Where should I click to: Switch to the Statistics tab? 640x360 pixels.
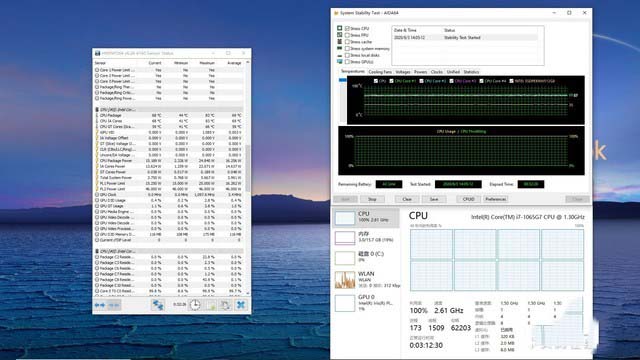pos(471,72)
